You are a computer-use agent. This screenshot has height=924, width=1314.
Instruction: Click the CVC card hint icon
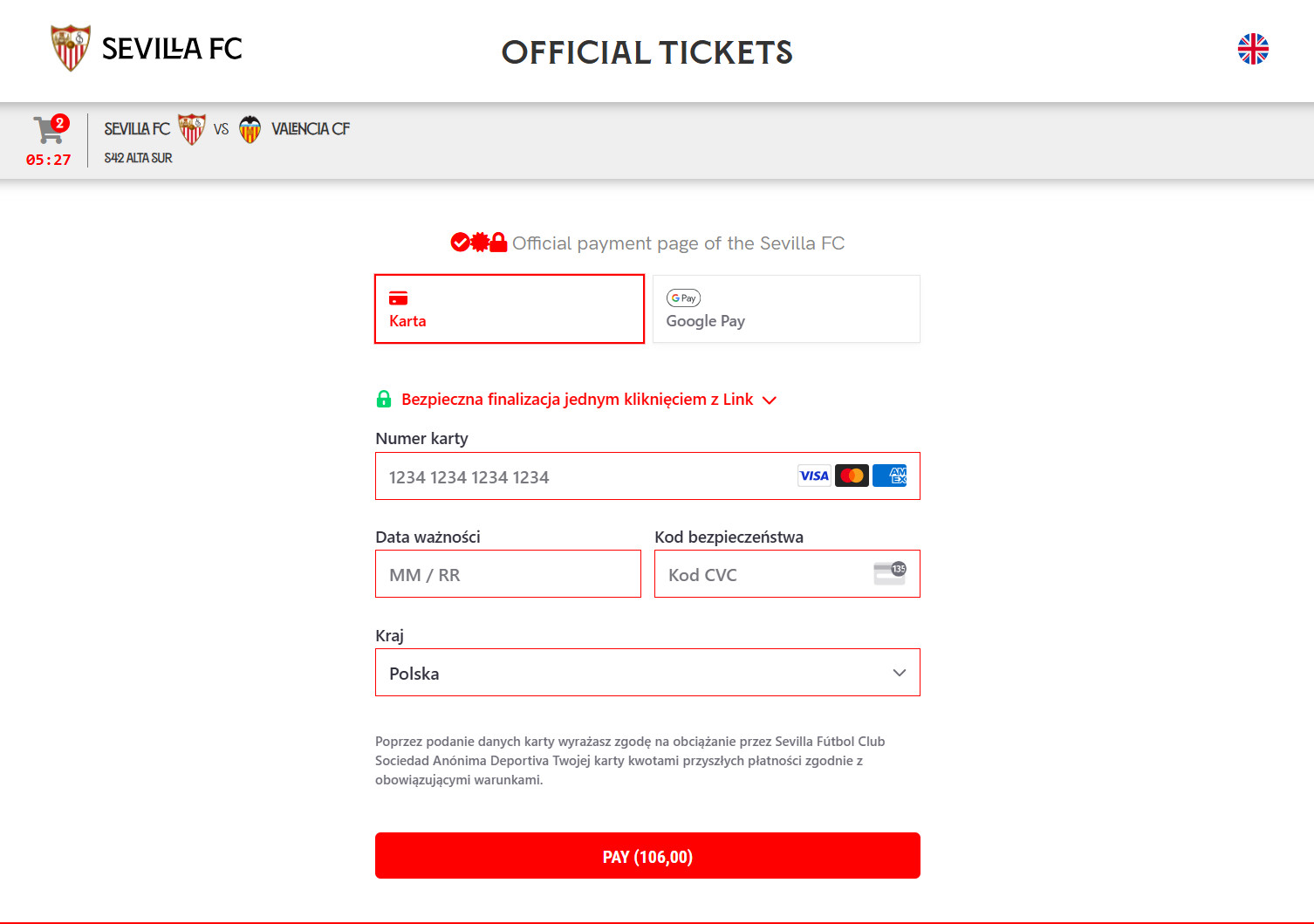click(x=890, y=573)
